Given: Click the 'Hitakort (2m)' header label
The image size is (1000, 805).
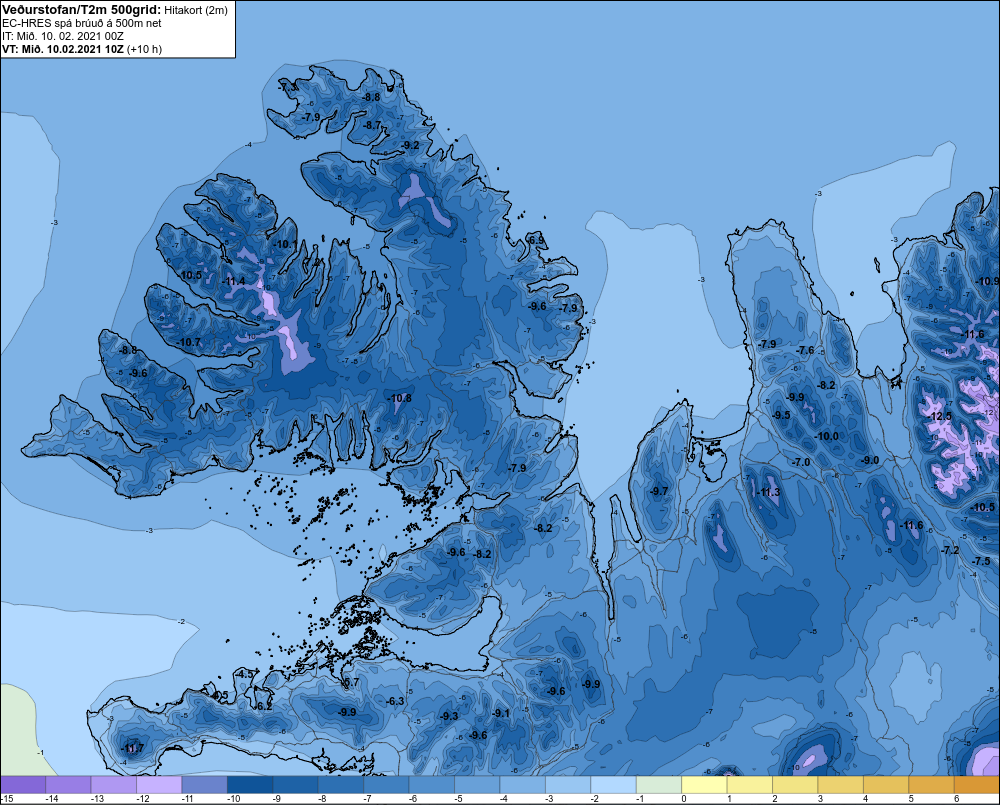Looking at the screenshot, I should [x=196, y=10].
